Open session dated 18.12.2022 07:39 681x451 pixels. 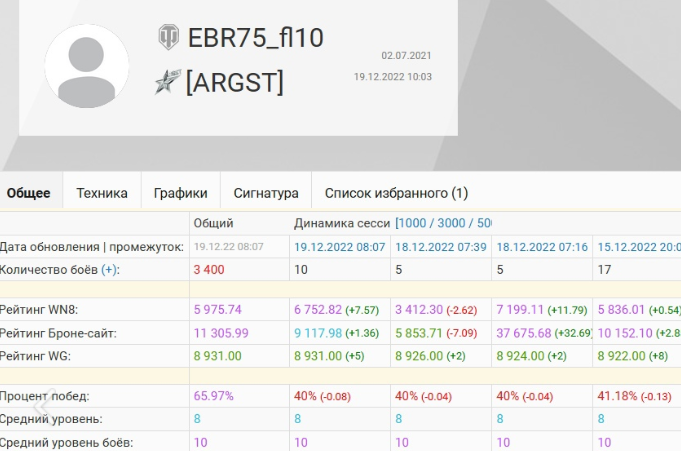440,246
